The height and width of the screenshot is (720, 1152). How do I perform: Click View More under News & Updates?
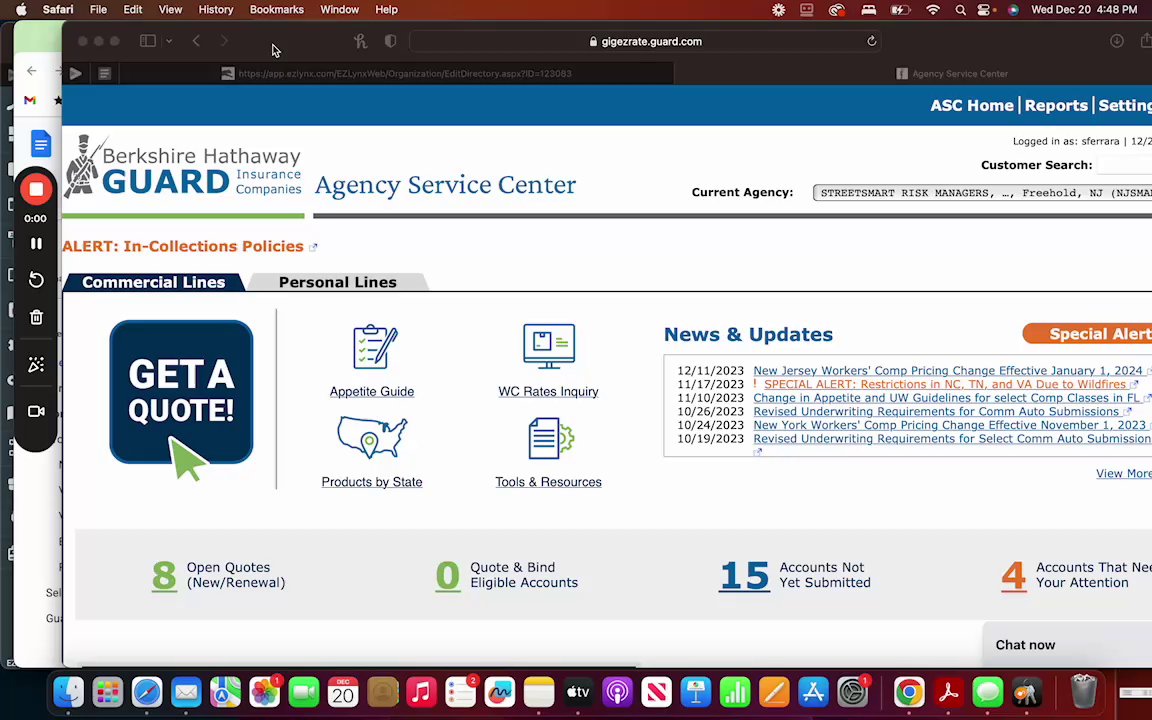[1123, 473]
